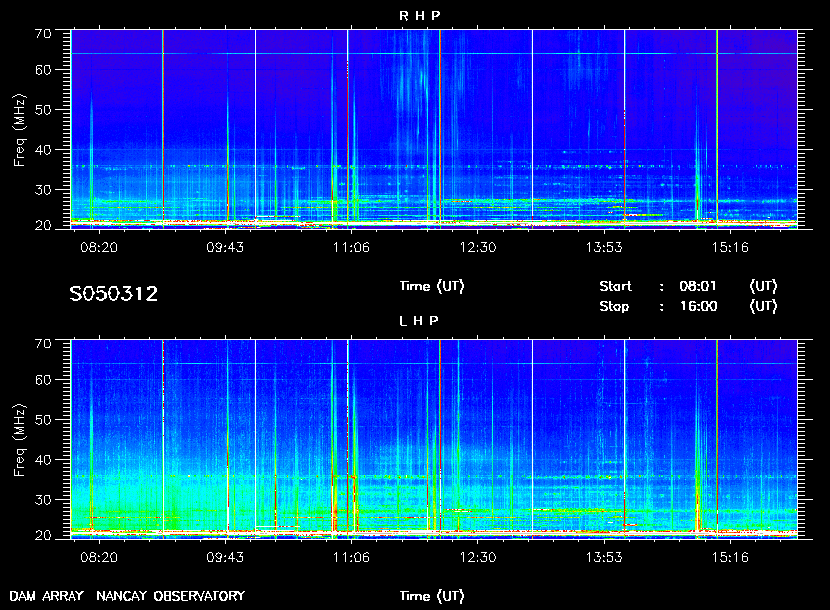Click the "13:53" time tick under LHP plot
The height and width of the screenshot is (610, 830).
604,557
